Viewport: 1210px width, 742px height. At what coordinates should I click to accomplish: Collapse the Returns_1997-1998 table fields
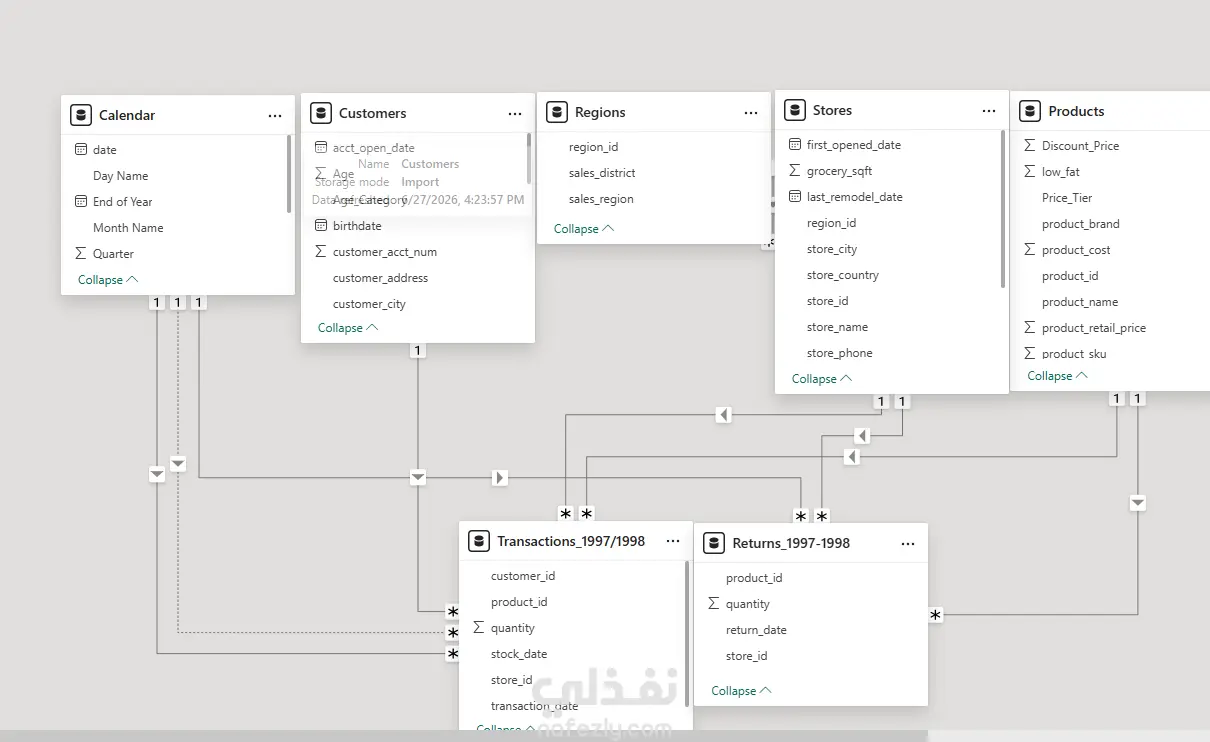click(x=742, y=691)
